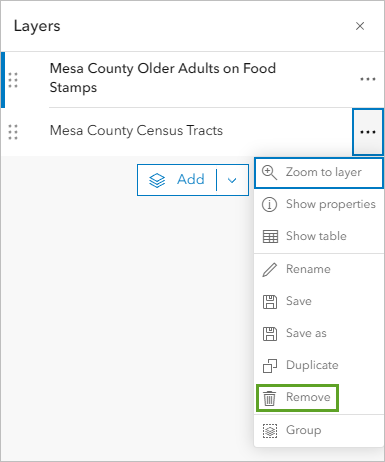The image size is (385, 462).
Task: Click the Show properties info icon
Action: pos(269,204)
